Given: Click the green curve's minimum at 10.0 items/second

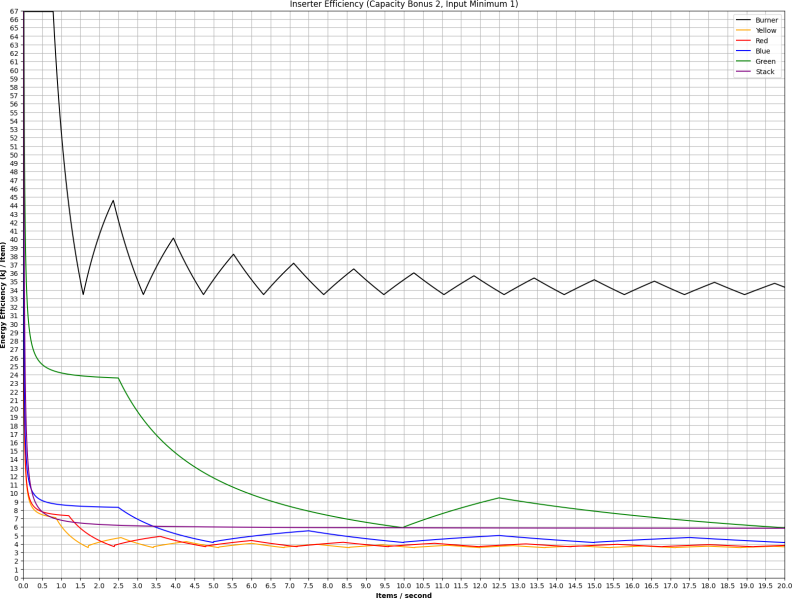Looking at the screenshot, I should (404, 527).
